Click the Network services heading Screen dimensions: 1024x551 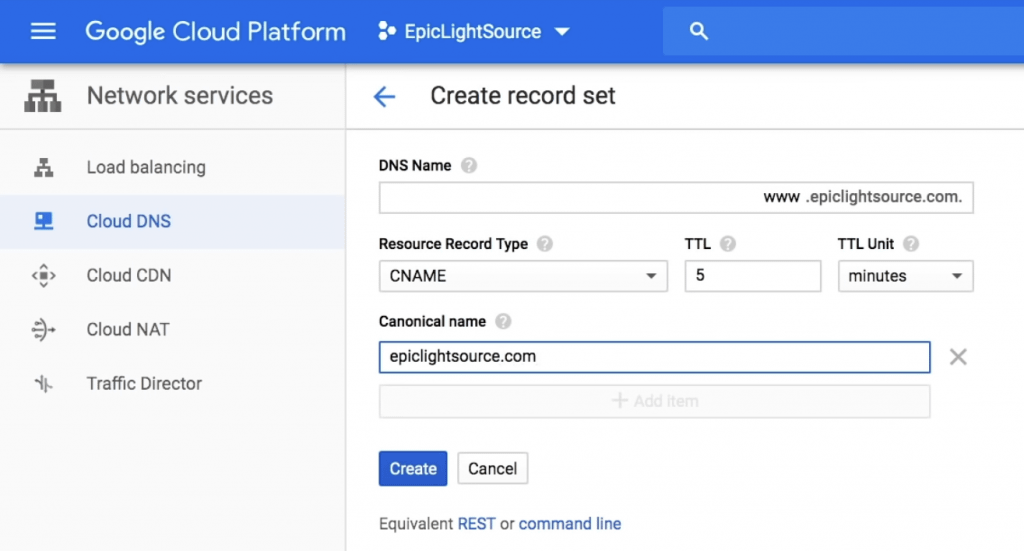point(180,95)
